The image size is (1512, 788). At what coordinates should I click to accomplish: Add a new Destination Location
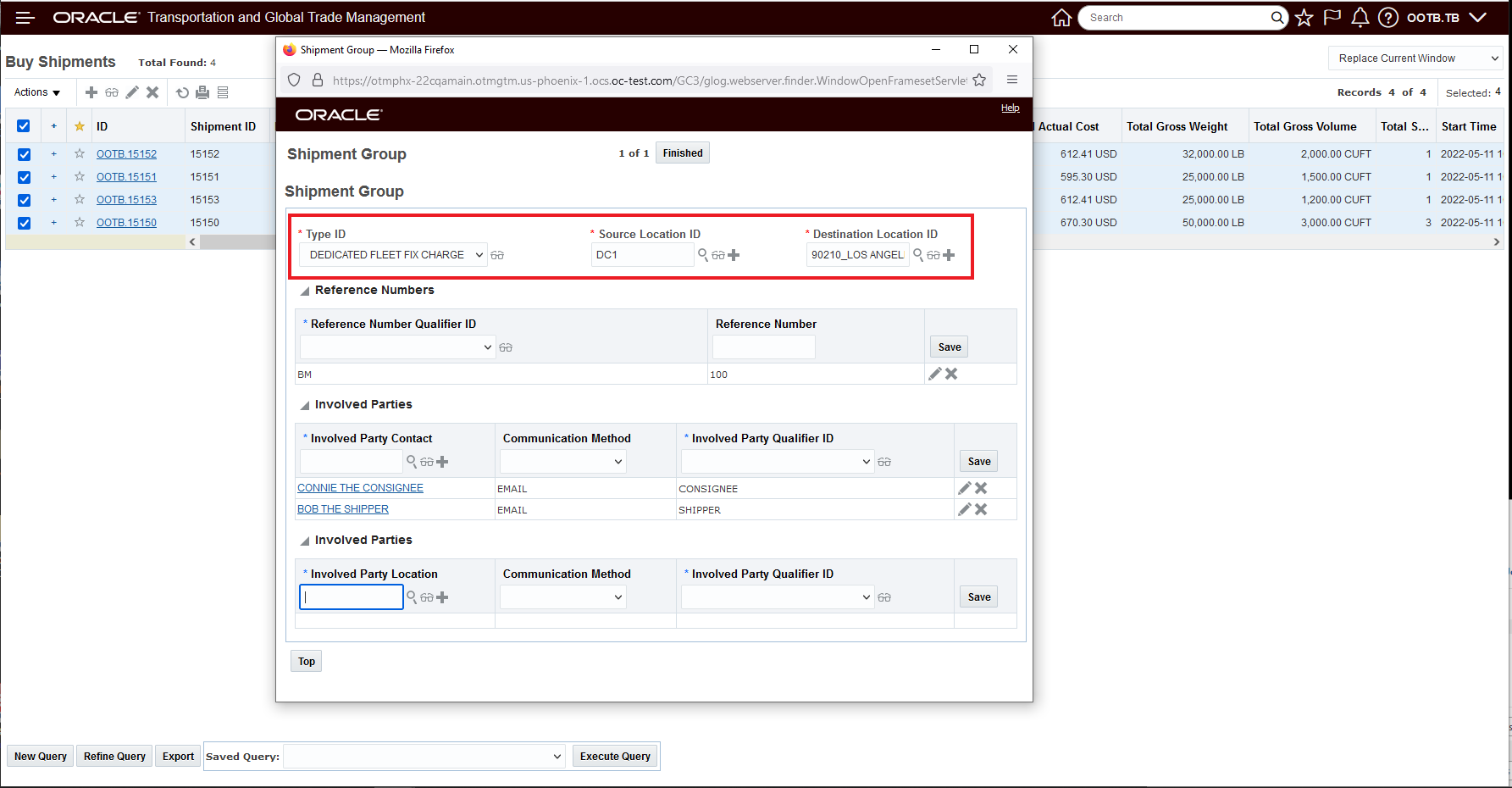[x=949, y=255]
